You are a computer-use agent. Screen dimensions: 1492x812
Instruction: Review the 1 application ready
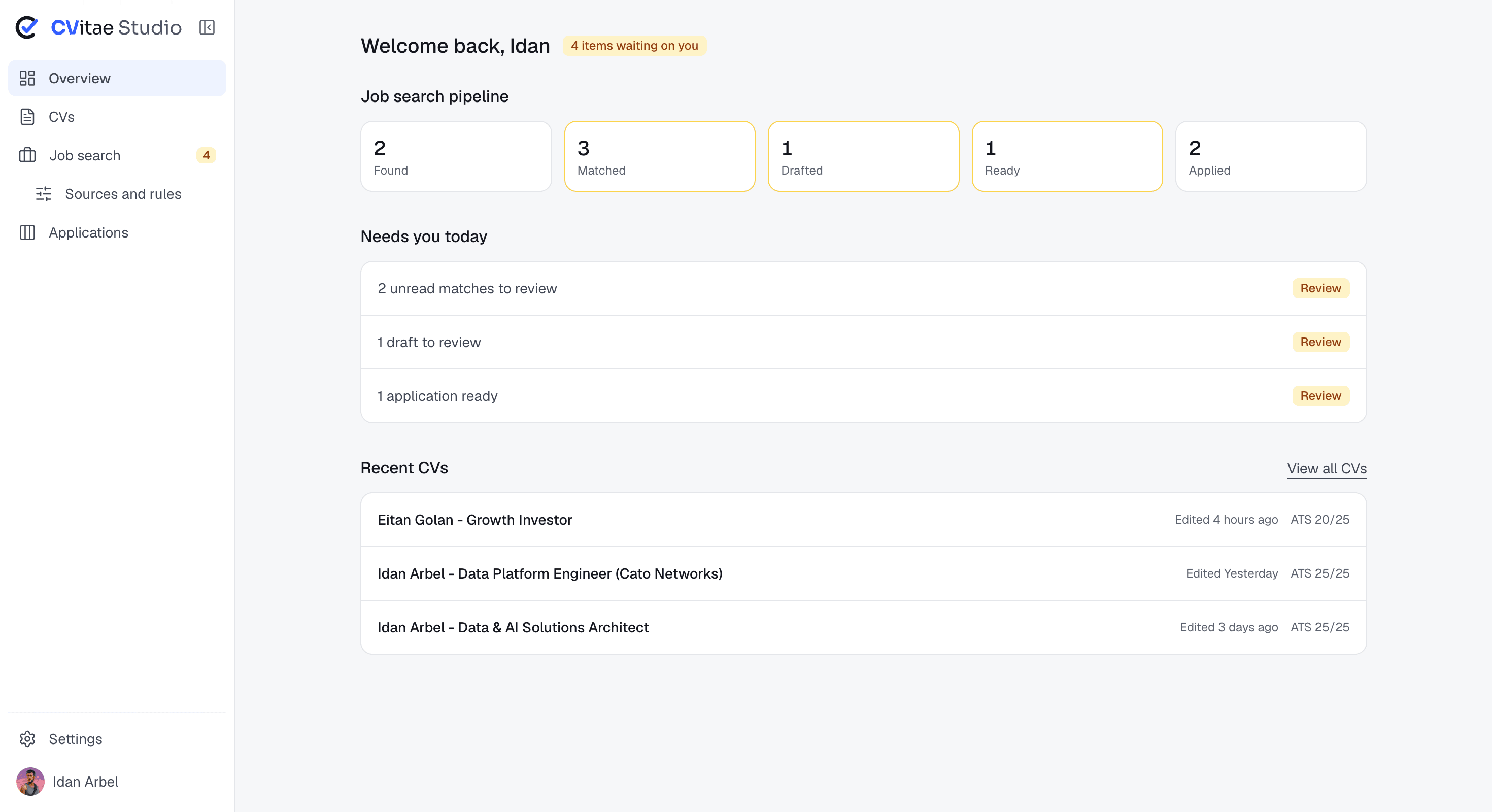(1320, 396)
